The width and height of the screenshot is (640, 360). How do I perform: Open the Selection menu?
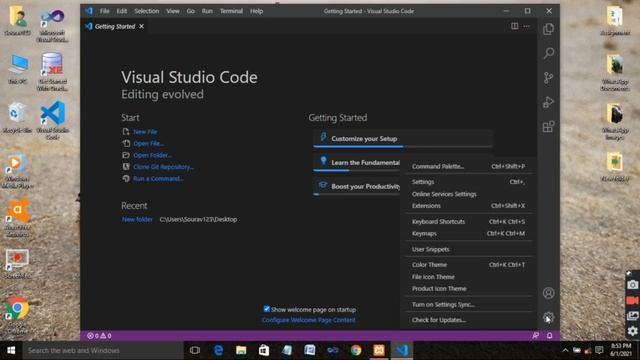(x=147, y=11)
